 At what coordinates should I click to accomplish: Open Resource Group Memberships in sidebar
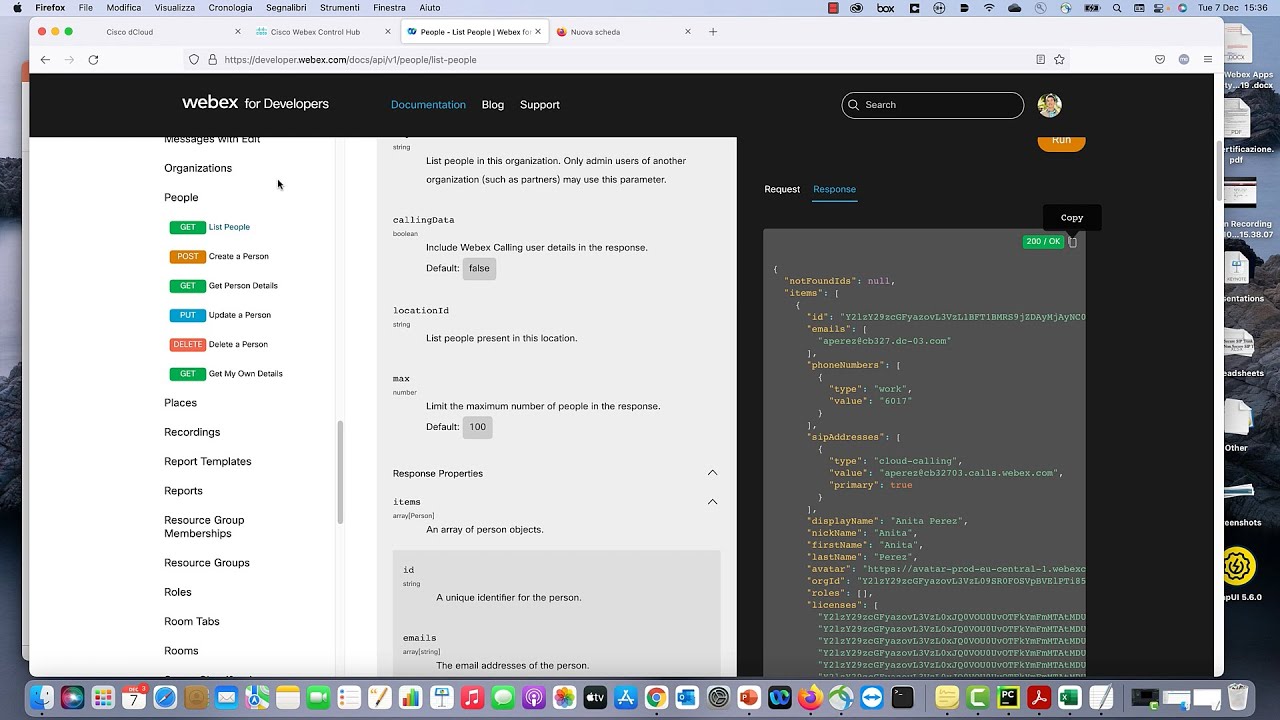tap(204, 527)
